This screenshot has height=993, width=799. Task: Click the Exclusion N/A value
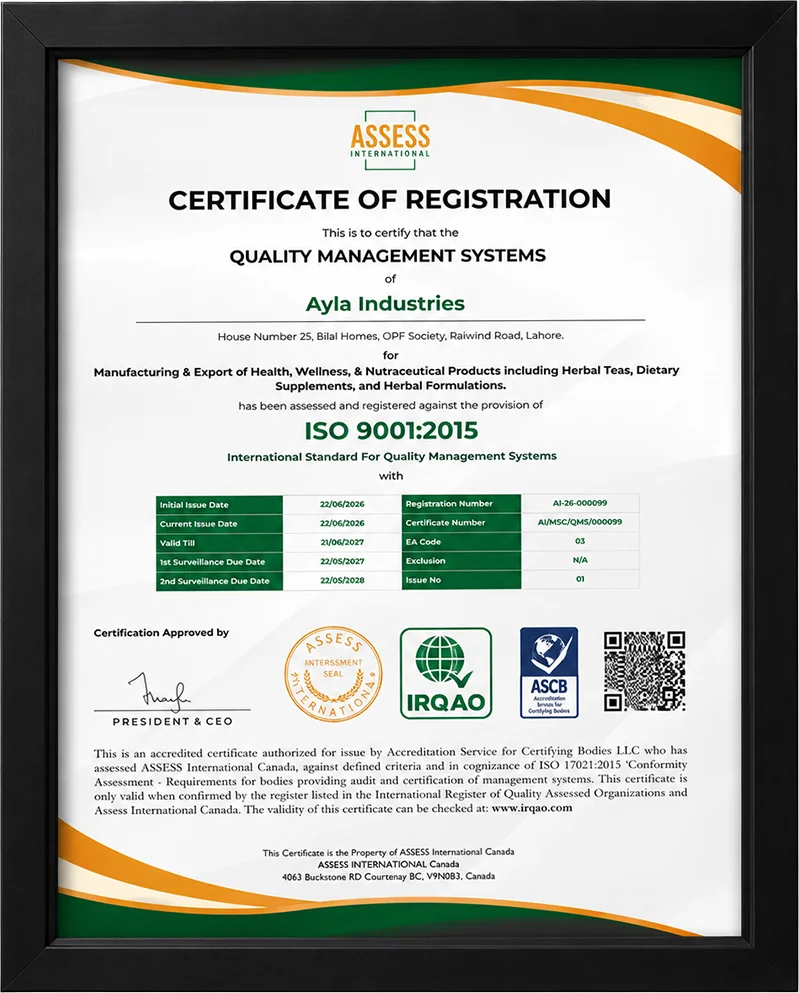pos(580,560)
